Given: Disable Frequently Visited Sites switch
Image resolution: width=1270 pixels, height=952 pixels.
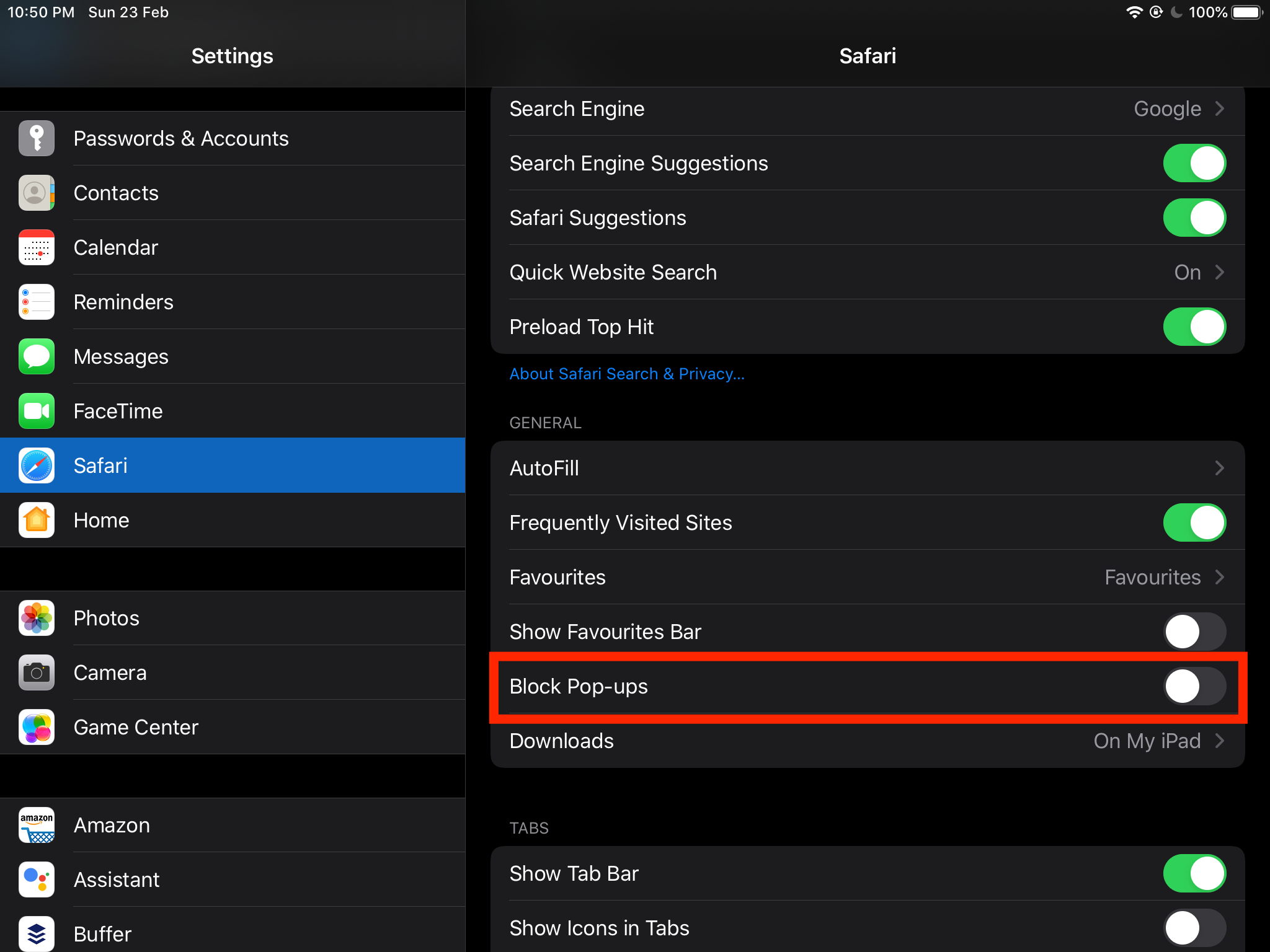Looking at the screenshot, I should coord(1194,522).
